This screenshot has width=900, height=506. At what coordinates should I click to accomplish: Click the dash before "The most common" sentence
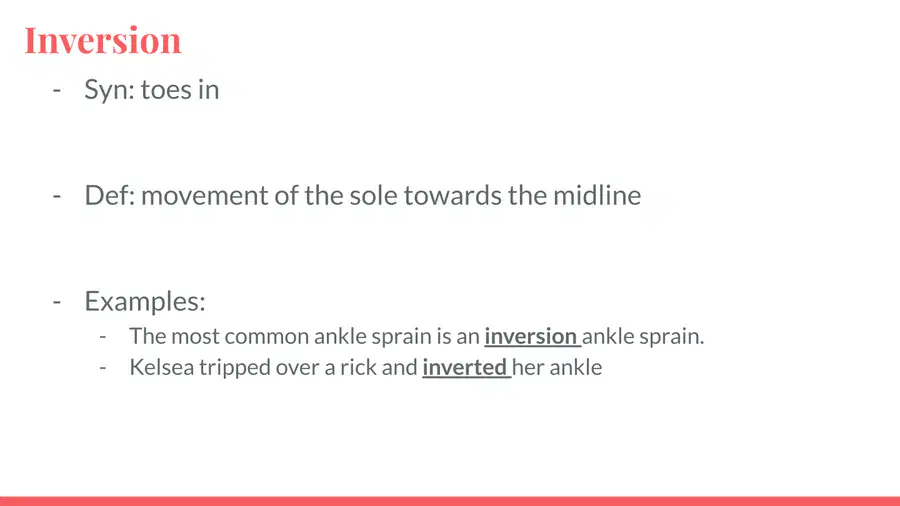point(103,337)
